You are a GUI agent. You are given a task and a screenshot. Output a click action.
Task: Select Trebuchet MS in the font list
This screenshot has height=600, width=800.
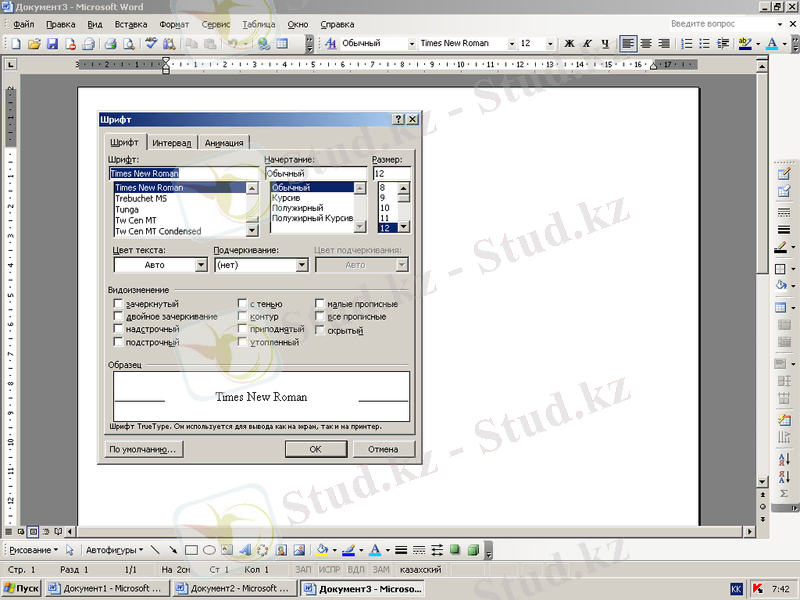141,198
